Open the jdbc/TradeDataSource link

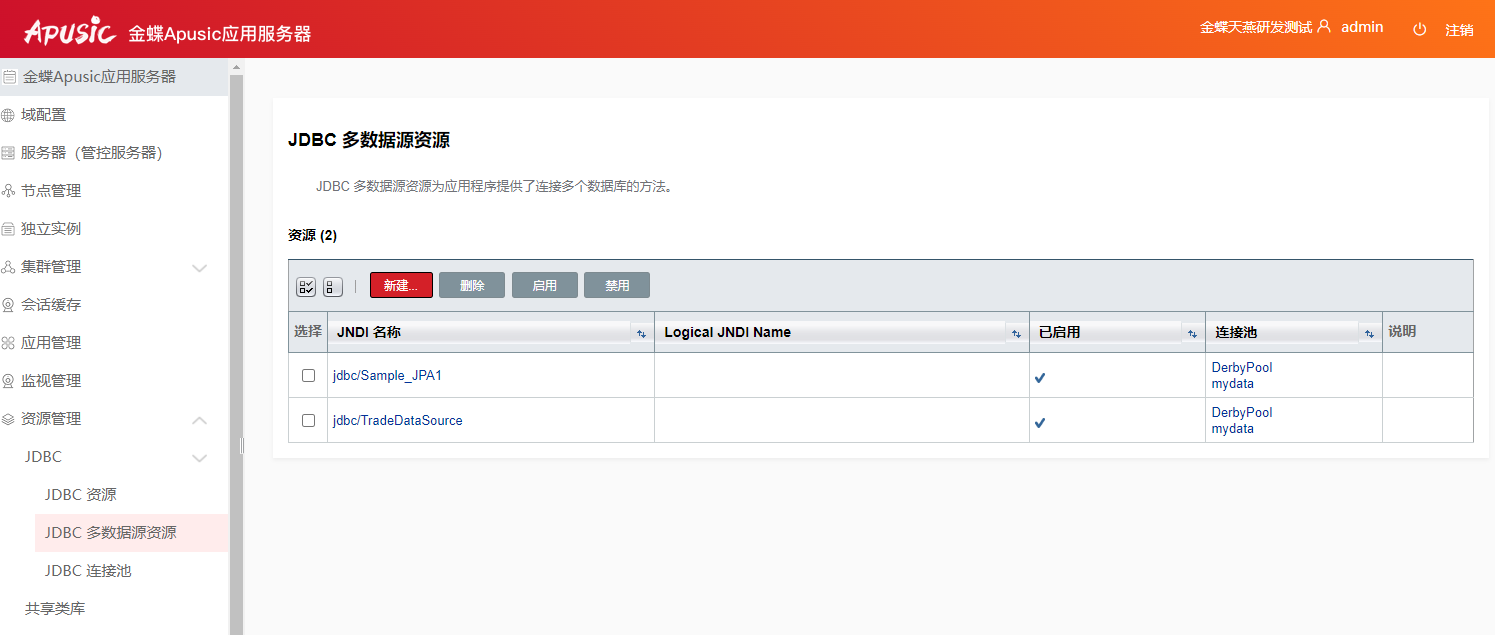pyautogui.click(x=397, y=420)
